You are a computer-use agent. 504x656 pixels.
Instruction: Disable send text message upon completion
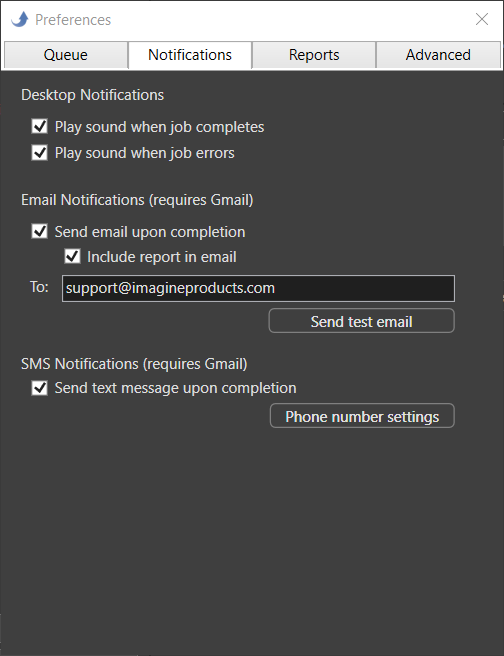coord(40,387)
